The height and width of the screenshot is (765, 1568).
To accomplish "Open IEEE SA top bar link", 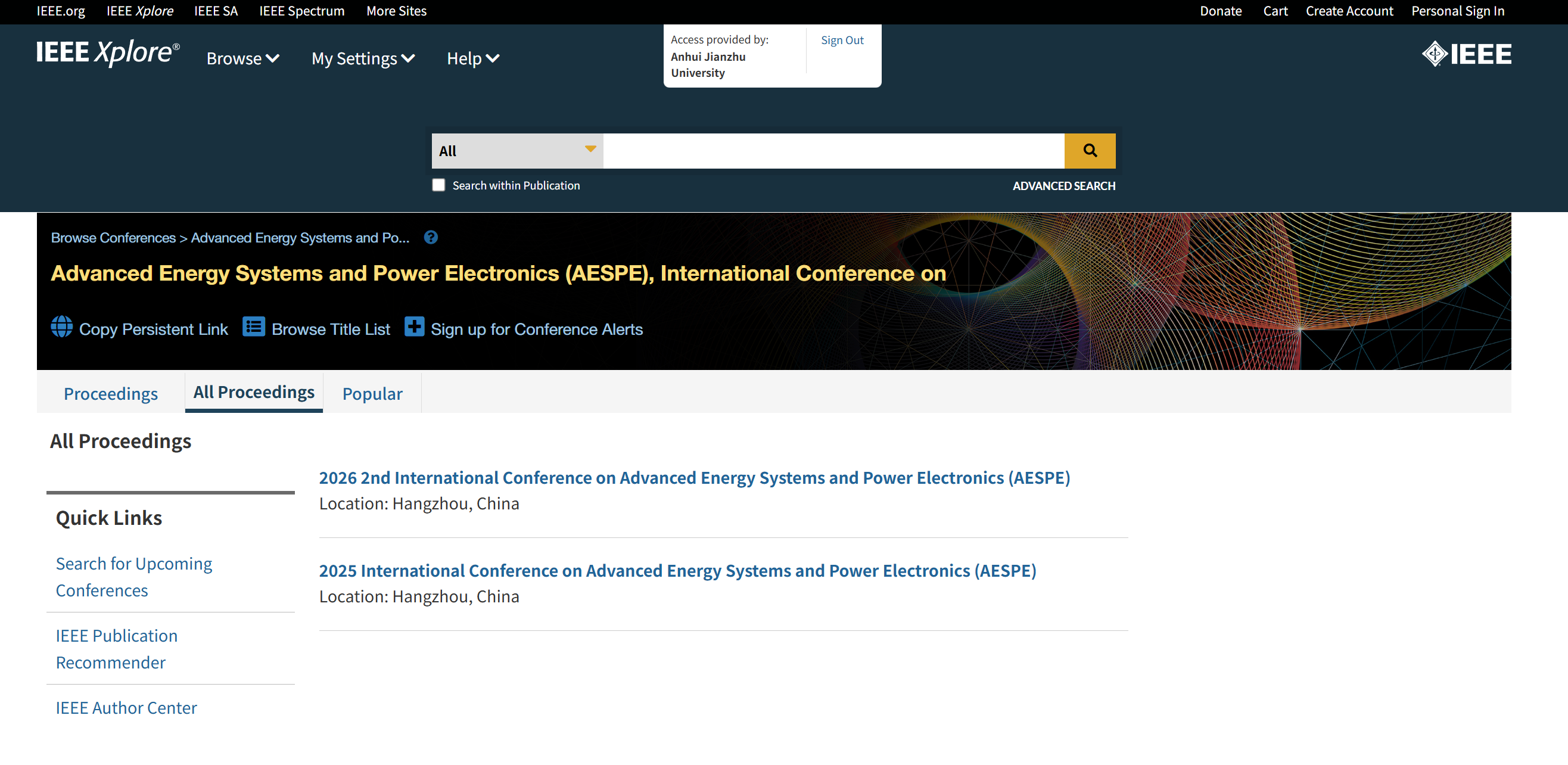I will point(216,11).
